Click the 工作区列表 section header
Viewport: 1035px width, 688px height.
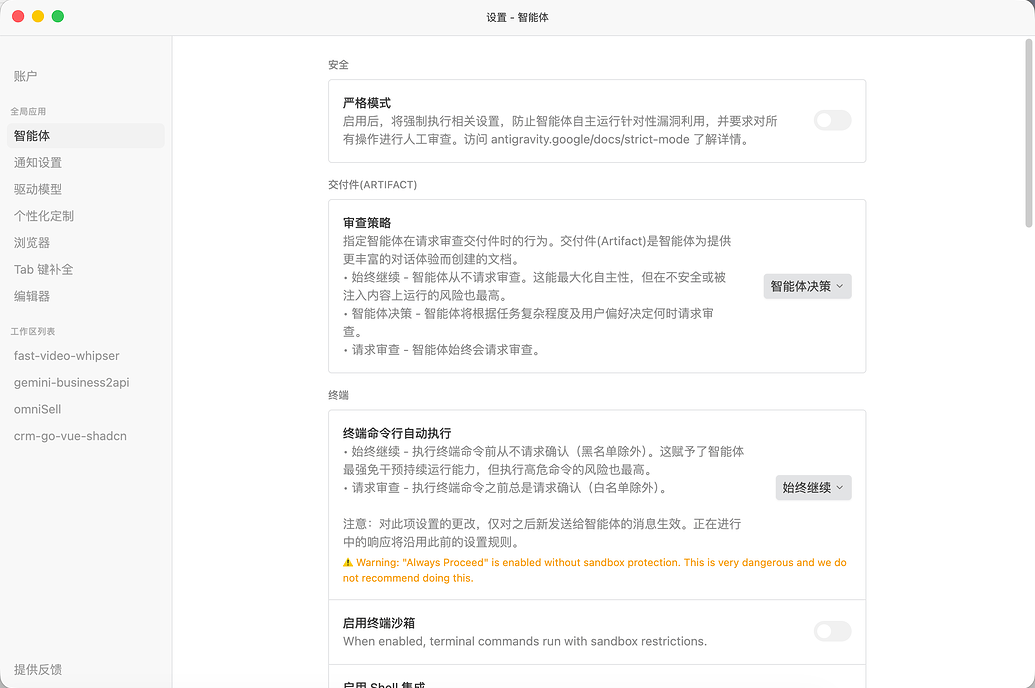coord(33,331)
